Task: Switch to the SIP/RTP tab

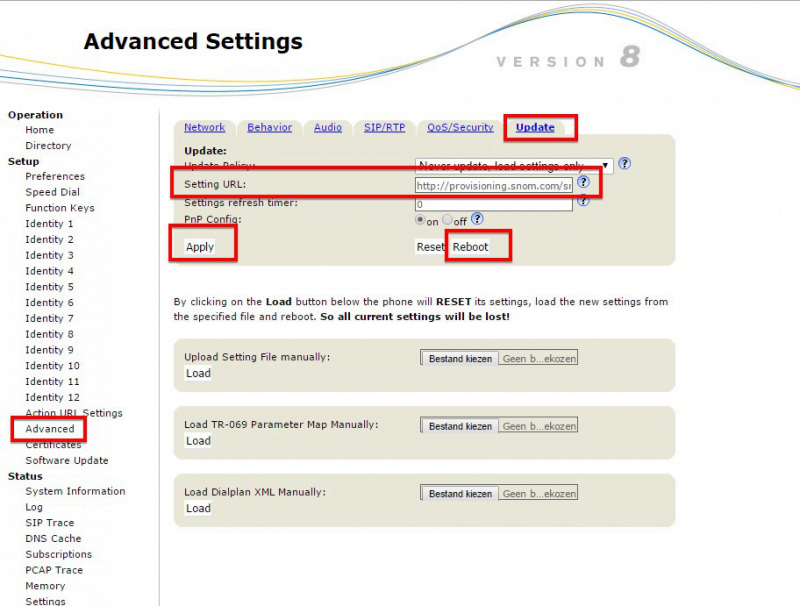Action: pyautogui.click(x=384, y=128)
